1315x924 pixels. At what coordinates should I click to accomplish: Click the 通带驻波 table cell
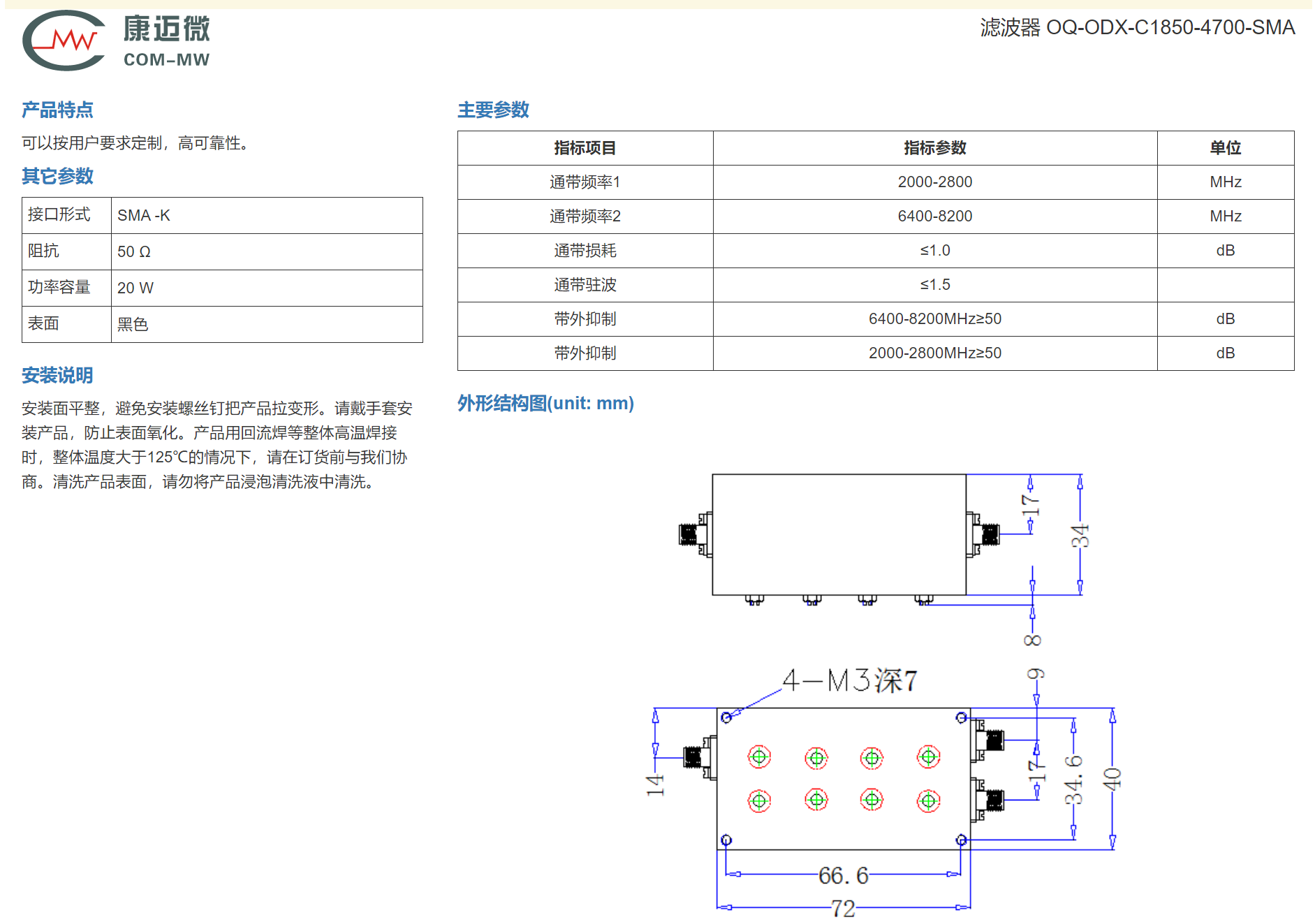pyautogui.click(x=585, y=285)
